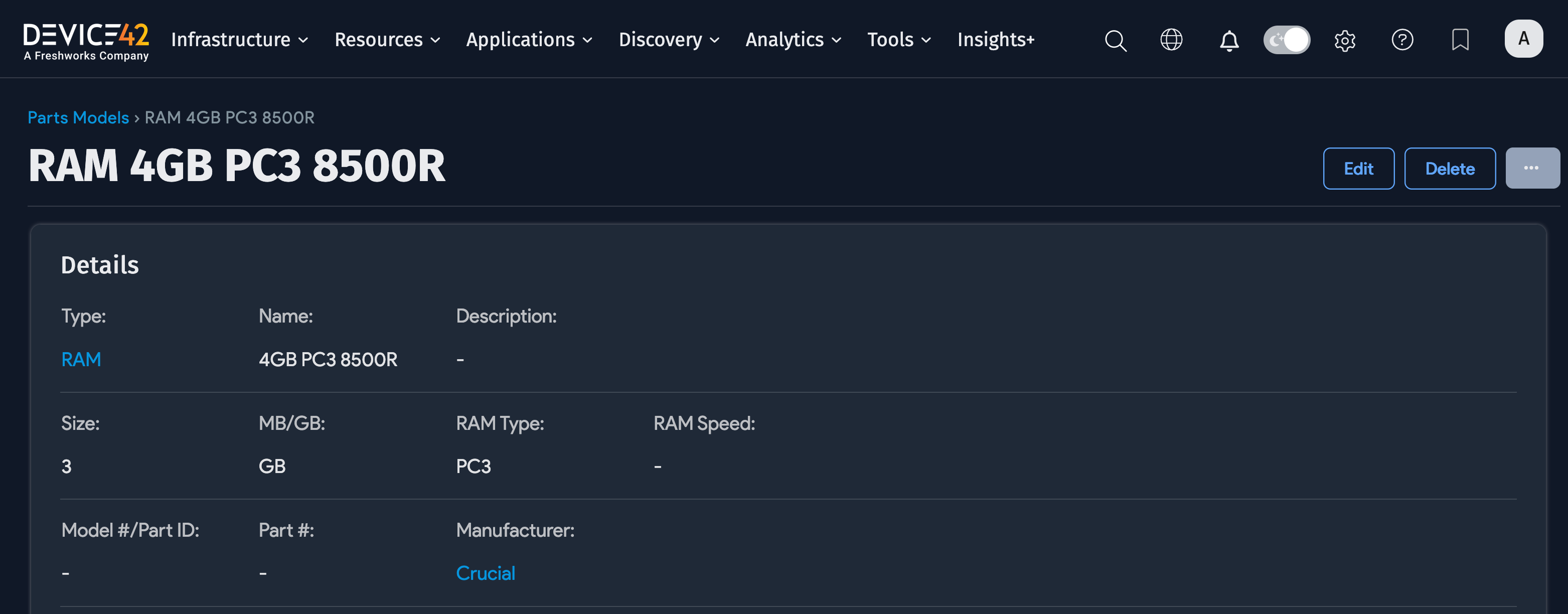Open the Crucial manufacturer link
Image resolution: width=1568 pixels, height=614 pixels.
coord(485,573)
